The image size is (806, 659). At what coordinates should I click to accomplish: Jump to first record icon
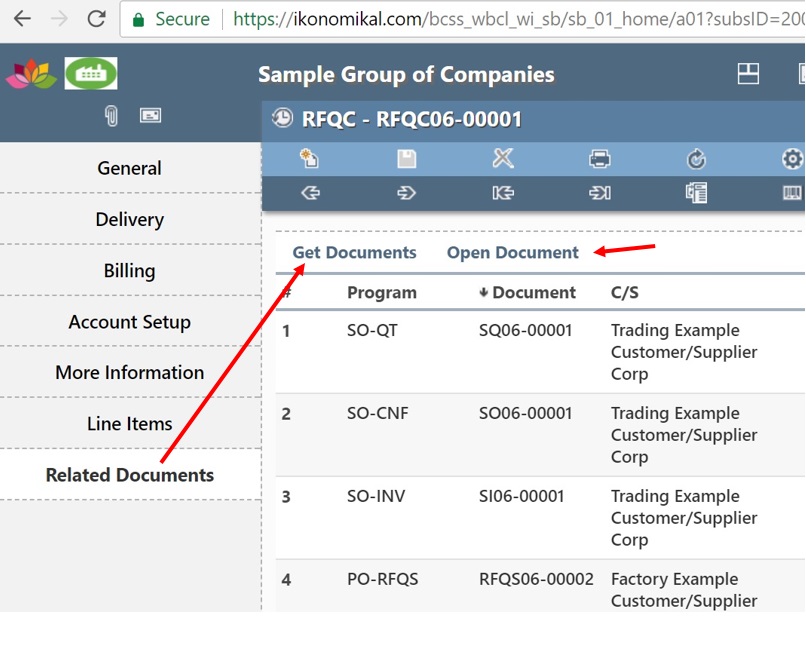coord(503,193)
